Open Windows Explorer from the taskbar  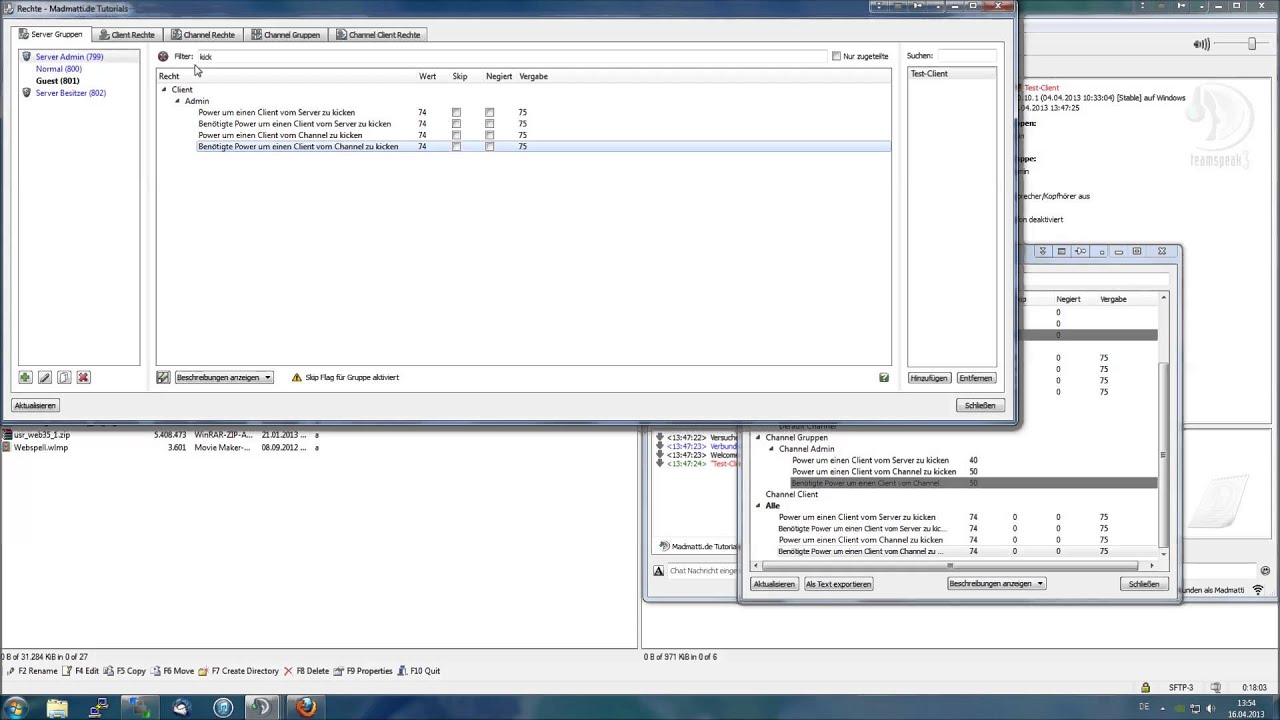(x=57, y=708)
